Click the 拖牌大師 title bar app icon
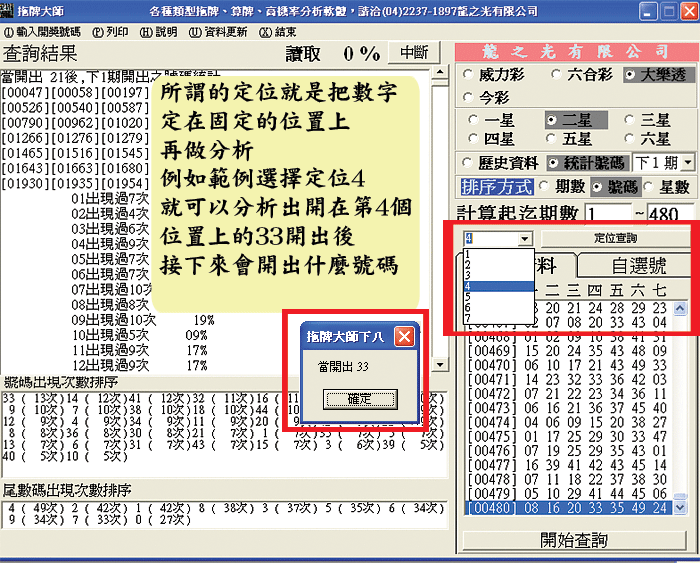Image resolution: width=700 pixels, height=563 pixels. 8,11
